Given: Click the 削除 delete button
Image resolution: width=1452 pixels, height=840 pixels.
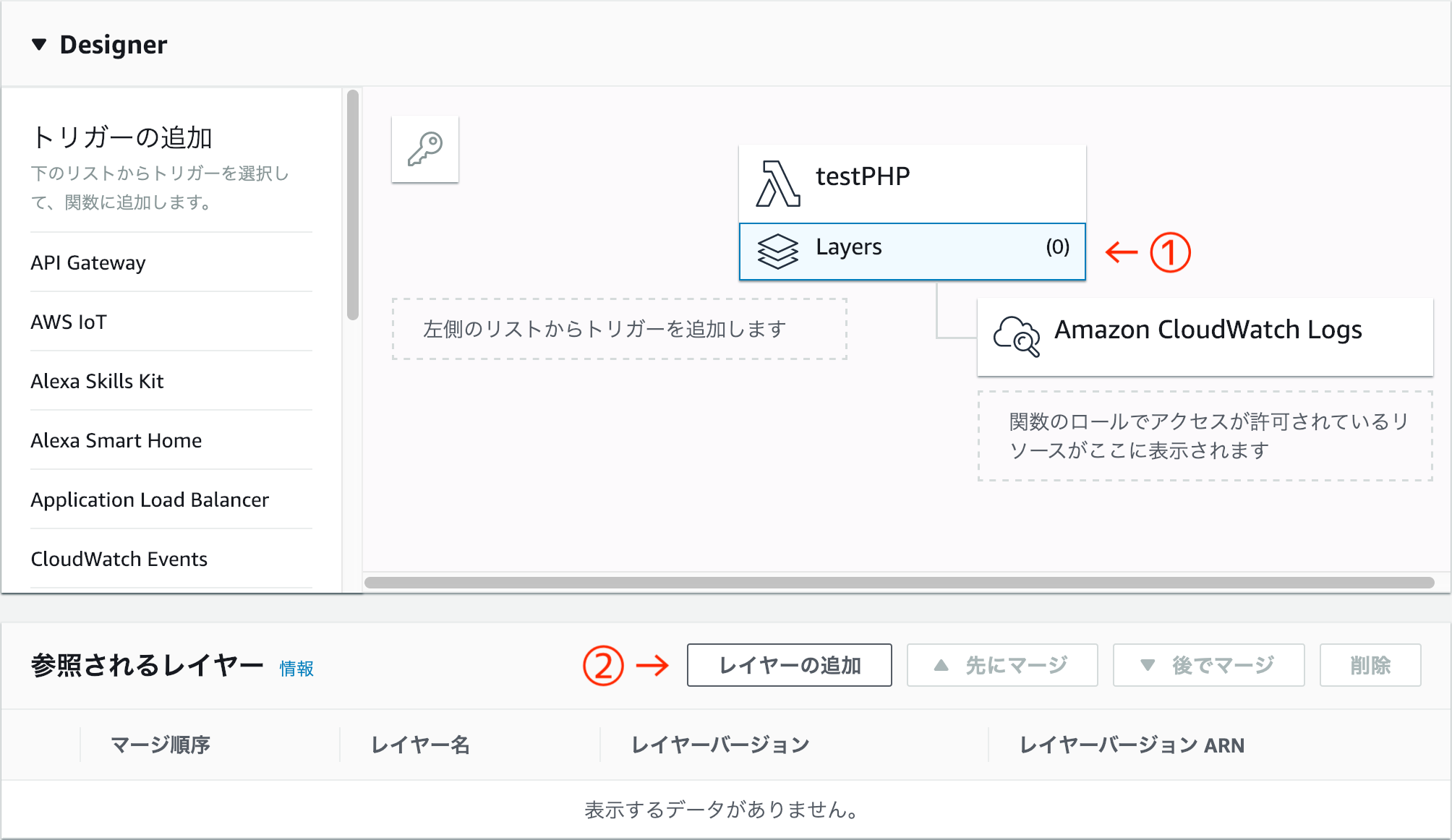Looking at the screenshot, I should pos(1370,665).
